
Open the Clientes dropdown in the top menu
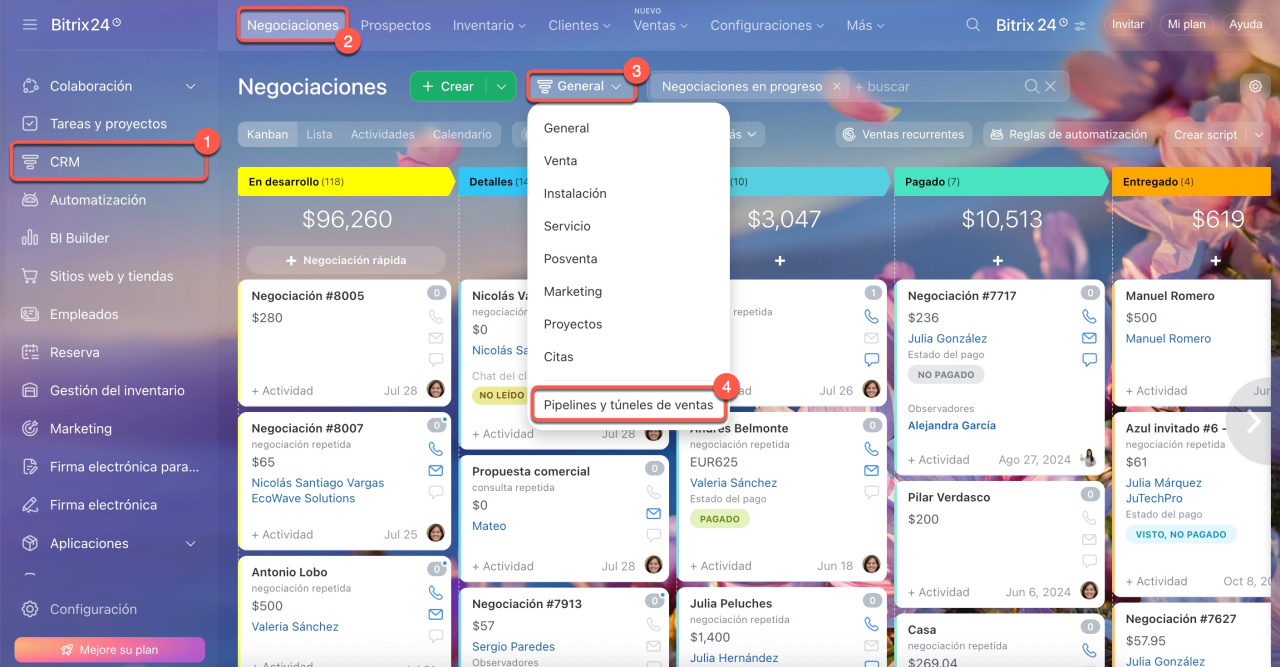579,25
